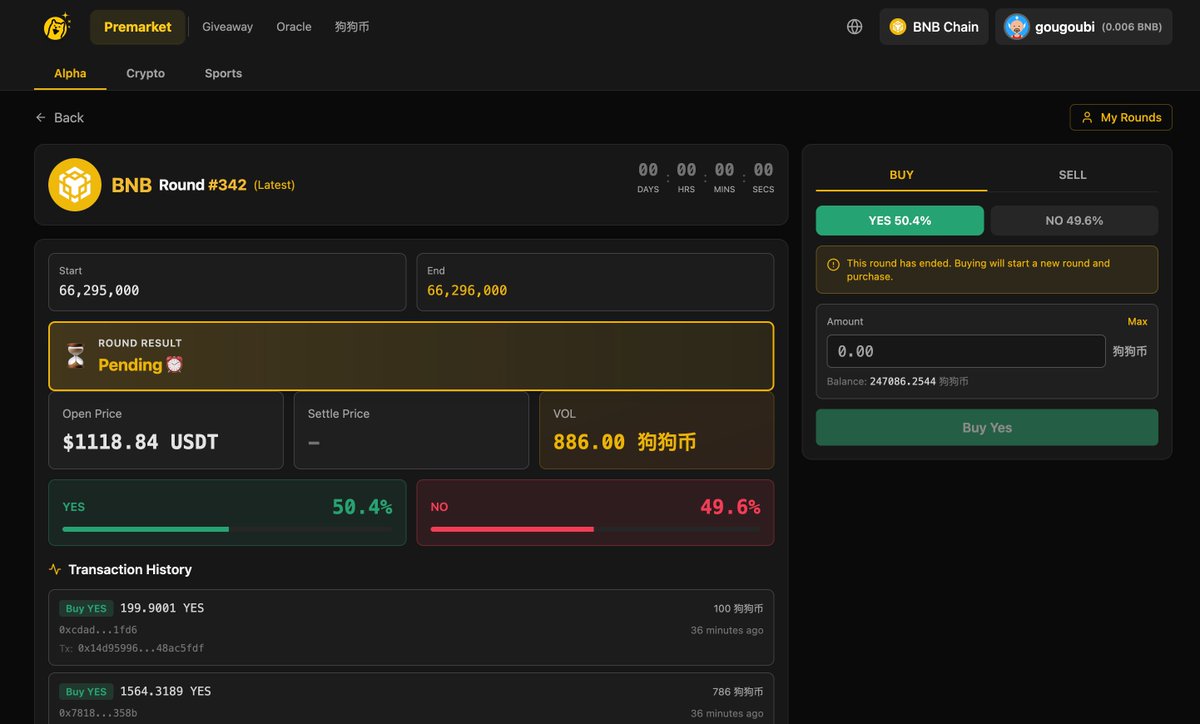Click the 786 狗狗币 transaction amount
This screenshot has width=1200, height=724.
coord(738,691)
